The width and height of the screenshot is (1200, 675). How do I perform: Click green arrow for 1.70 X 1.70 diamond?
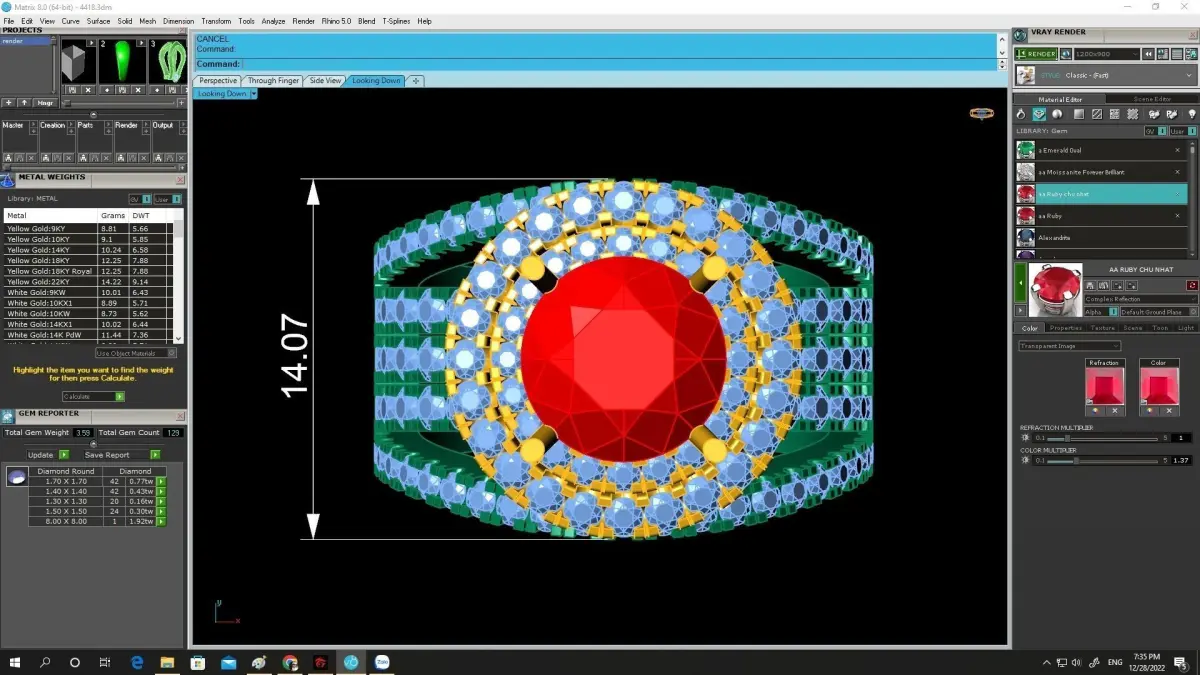(160, 481)
